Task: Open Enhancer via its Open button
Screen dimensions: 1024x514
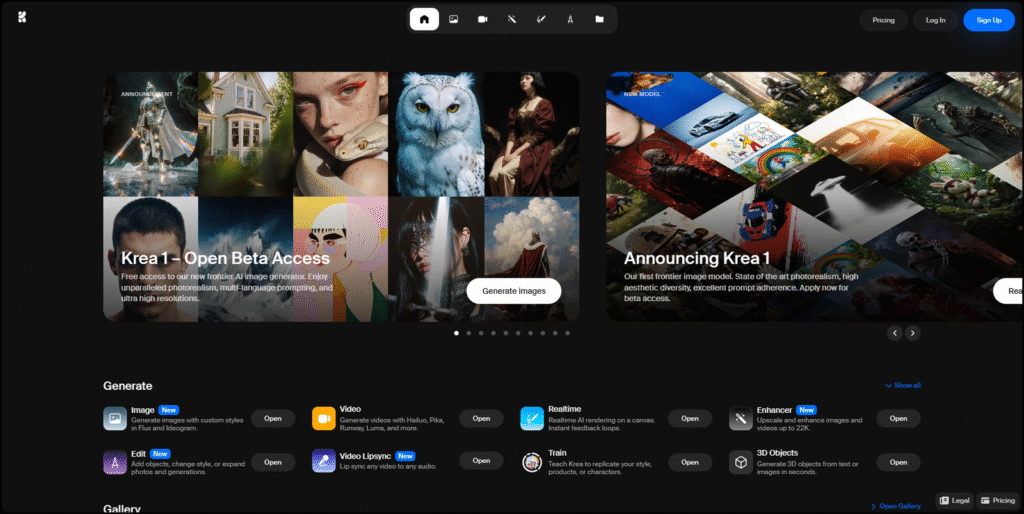Action: click(899, 419)
